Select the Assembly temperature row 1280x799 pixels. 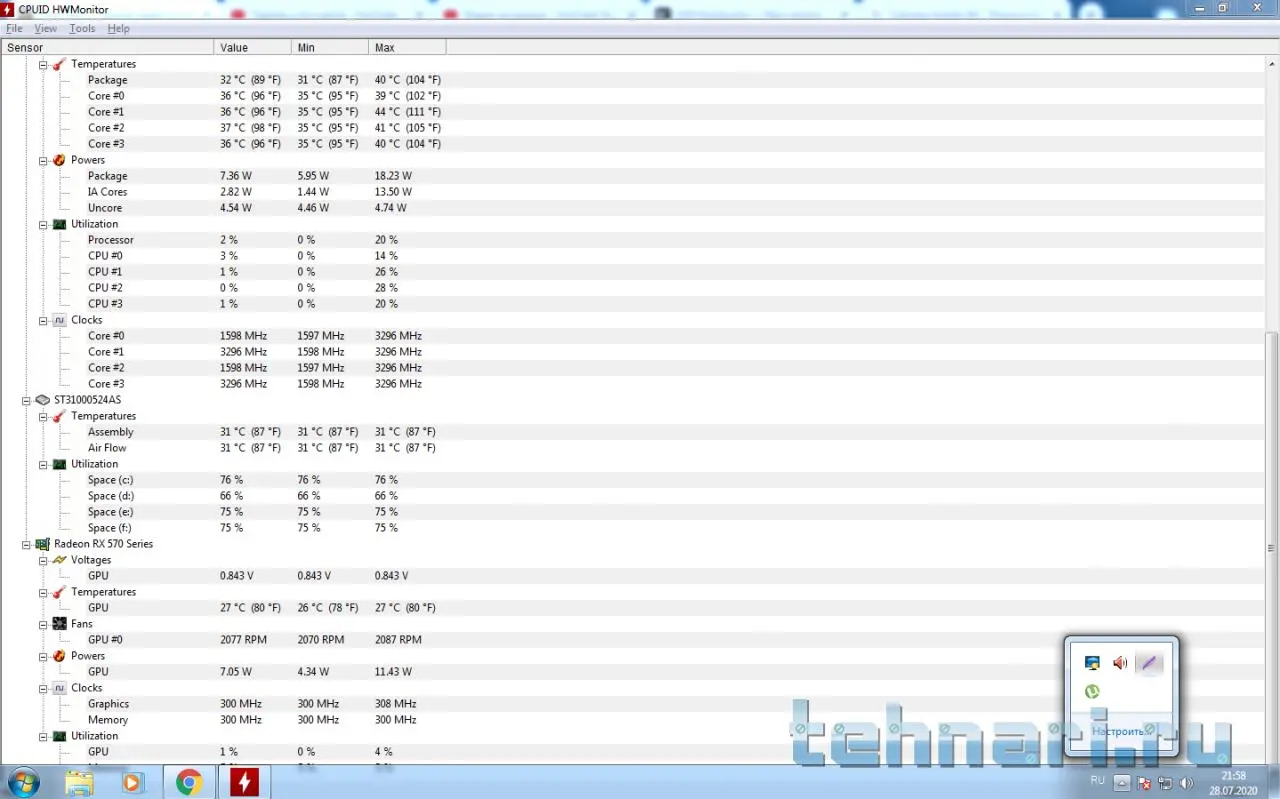(x=632, y=432)
